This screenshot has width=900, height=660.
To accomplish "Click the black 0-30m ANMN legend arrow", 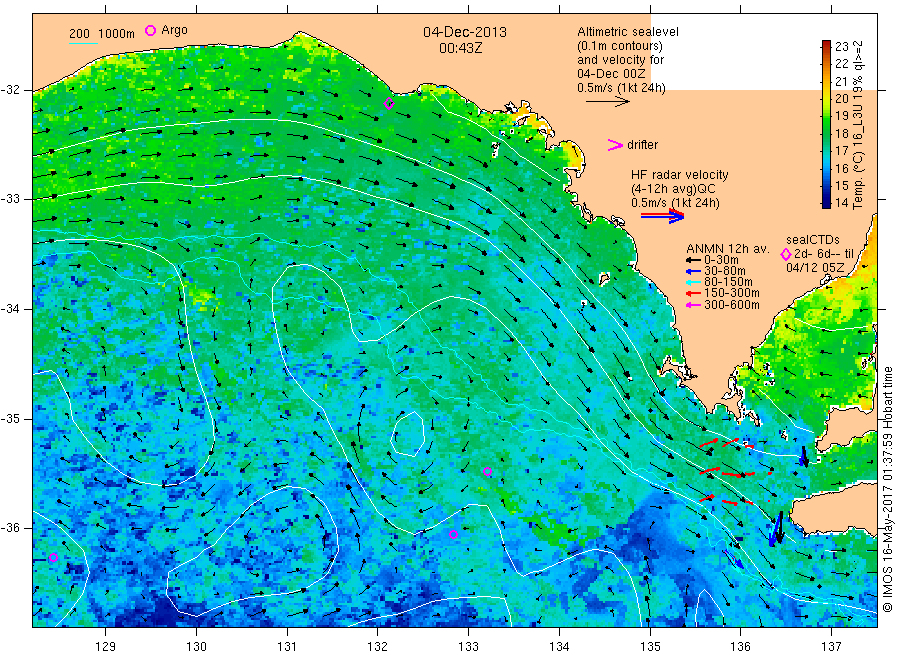I will coord(693,260).
